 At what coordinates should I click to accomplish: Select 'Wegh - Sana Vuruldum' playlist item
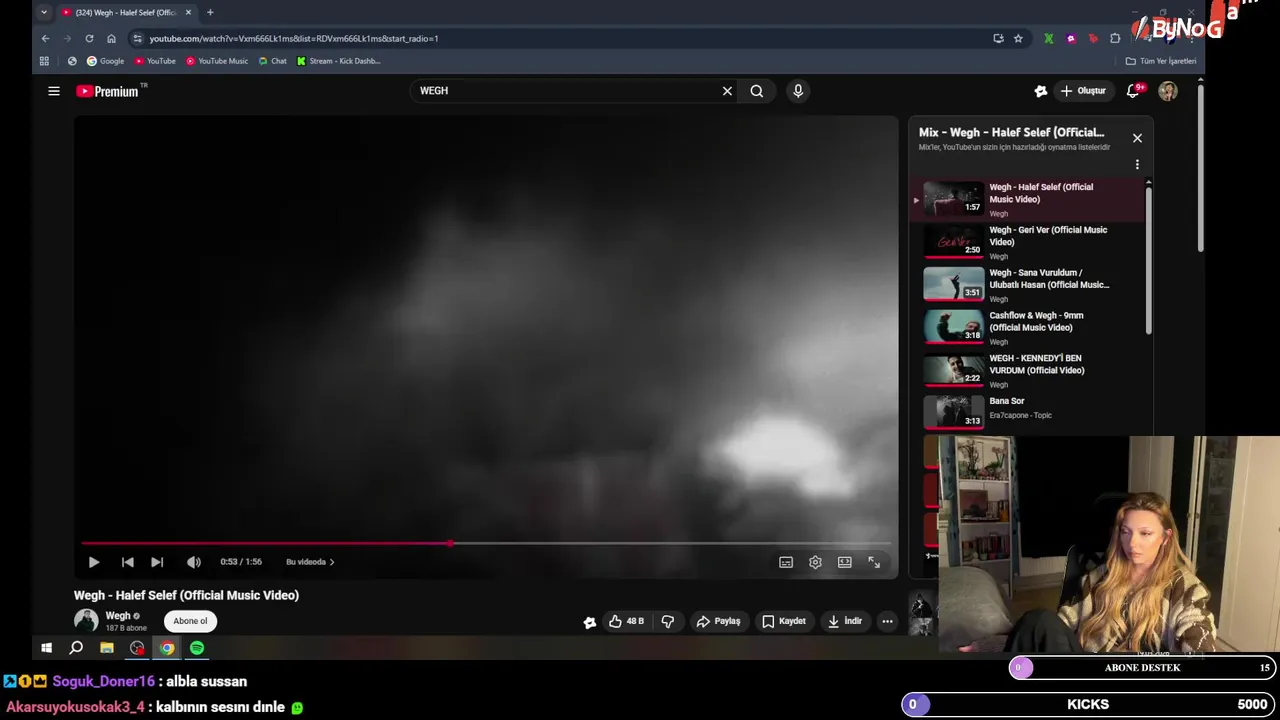coord(1029,285)
